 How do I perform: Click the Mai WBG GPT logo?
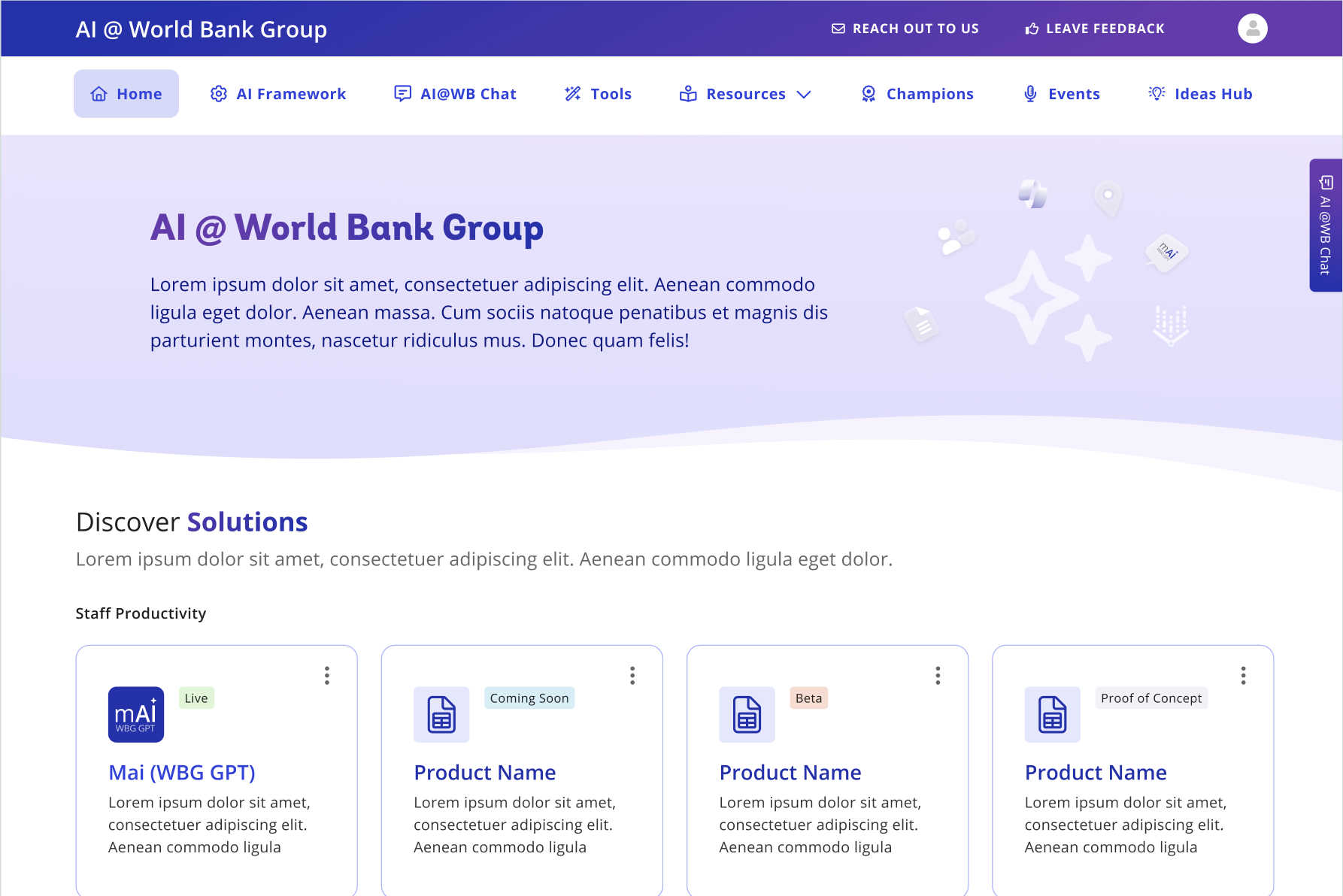coord(136,714)
